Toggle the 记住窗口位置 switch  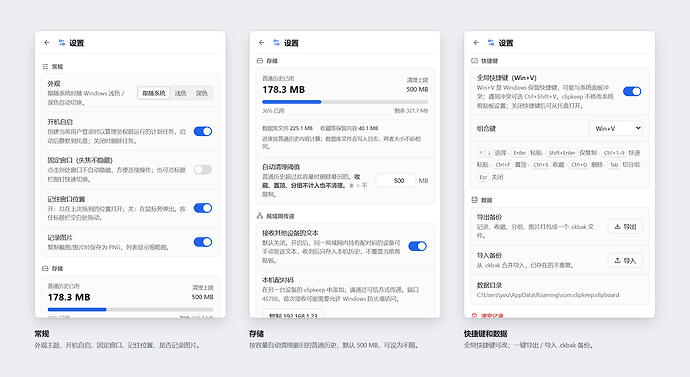pyautogui.click(x=203, y=208)
